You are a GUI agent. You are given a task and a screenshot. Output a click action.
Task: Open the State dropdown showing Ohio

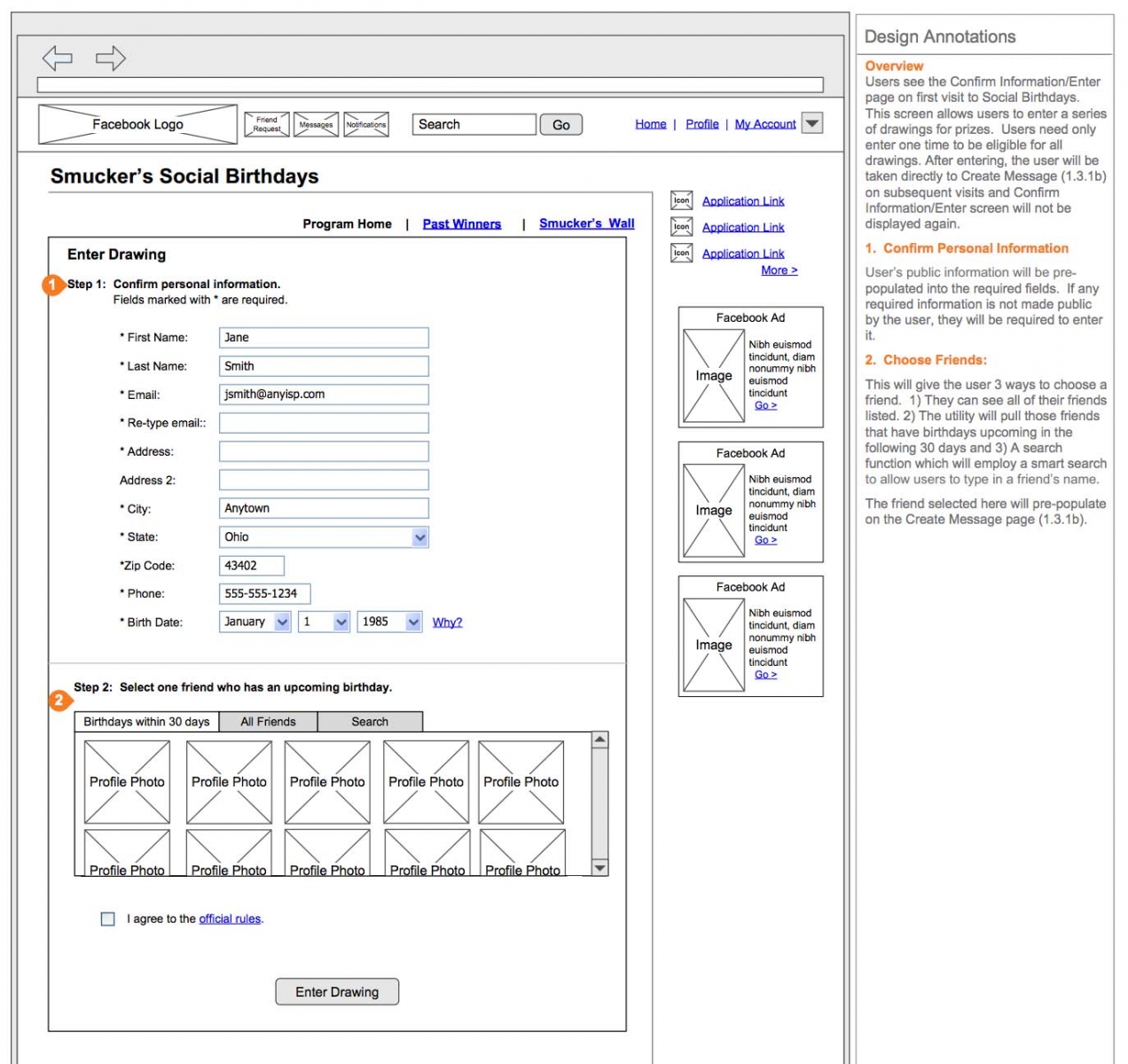pos(324,537)
